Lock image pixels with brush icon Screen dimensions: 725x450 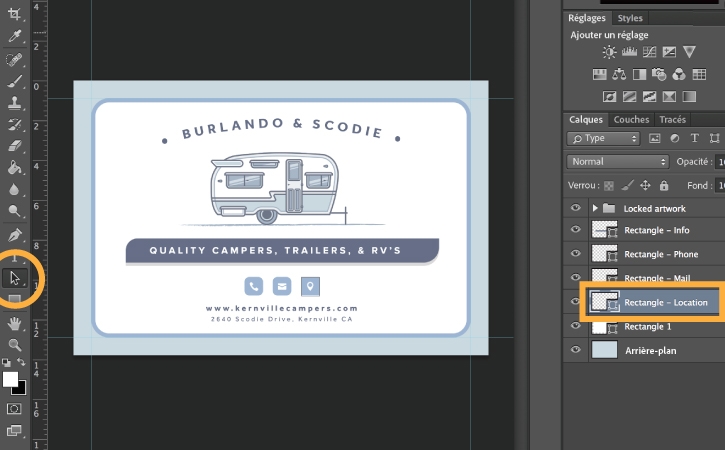coord(627,186)
